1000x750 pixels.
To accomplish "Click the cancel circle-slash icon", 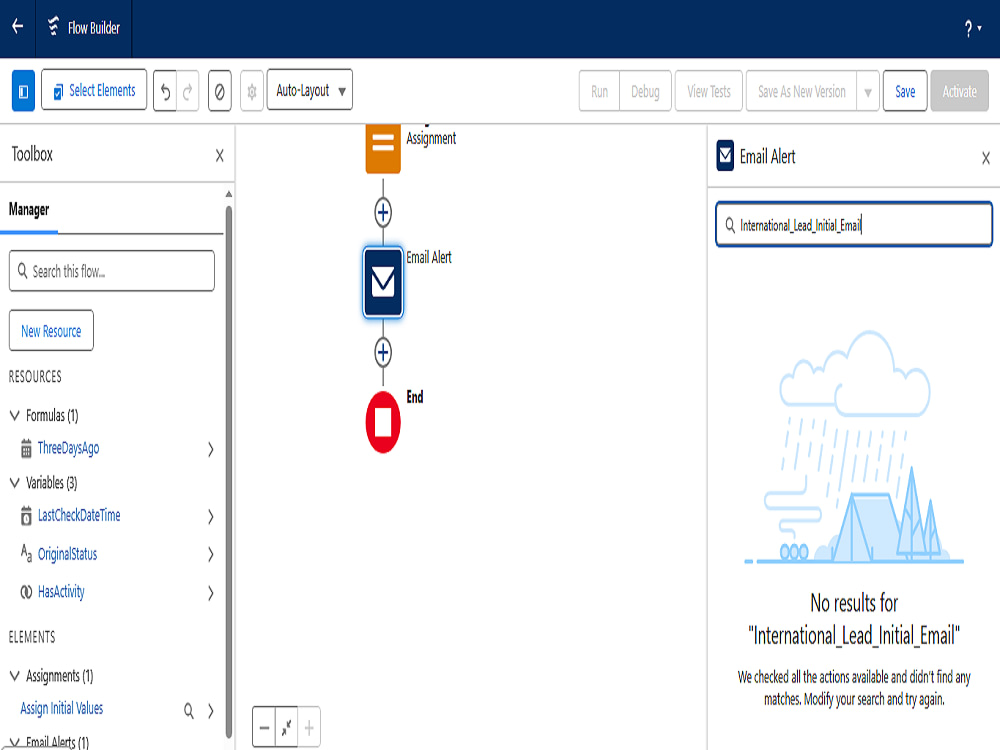I will click(x=219, y=91).
